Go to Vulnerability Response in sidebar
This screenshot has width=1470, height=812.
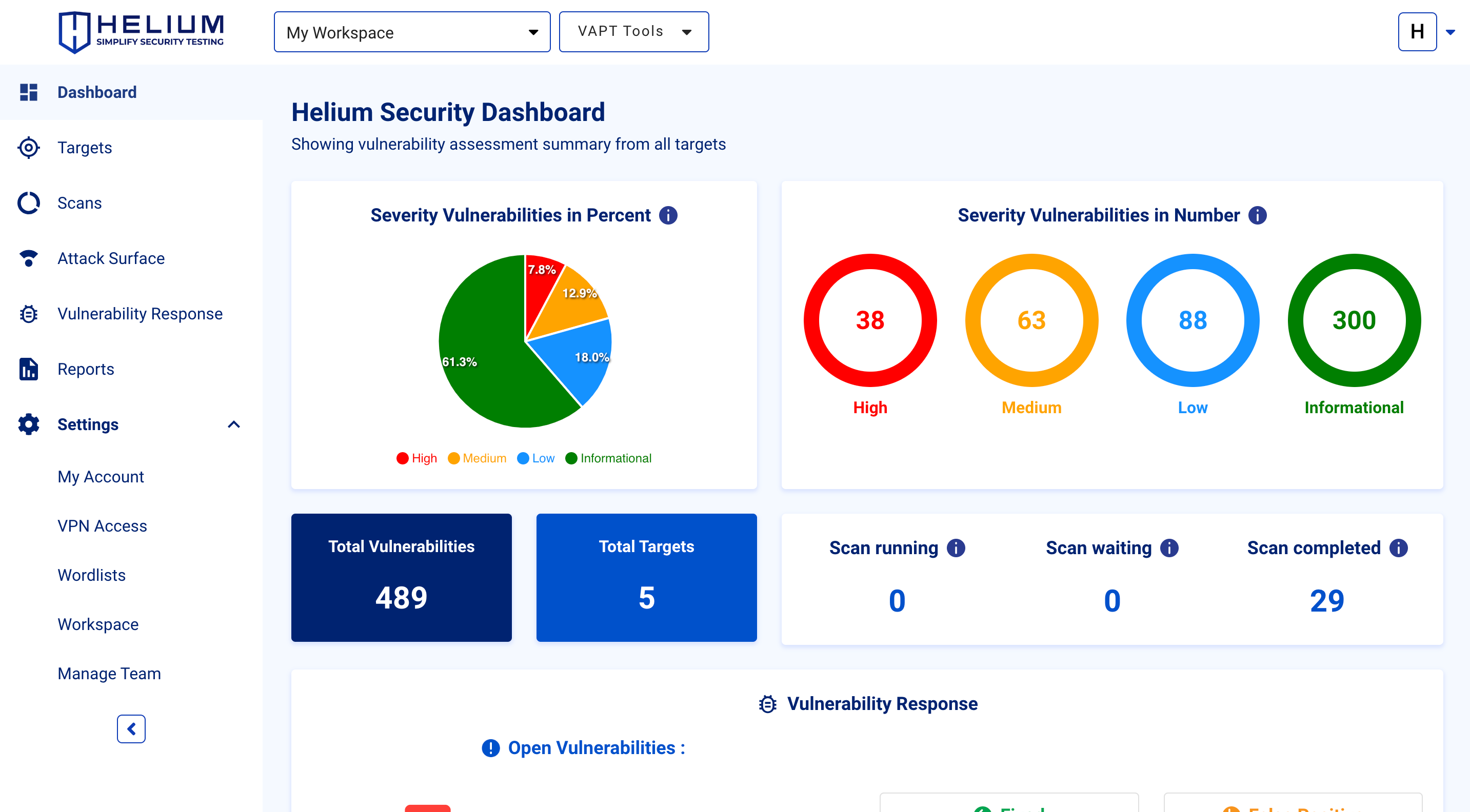click(x=140, y=314)
